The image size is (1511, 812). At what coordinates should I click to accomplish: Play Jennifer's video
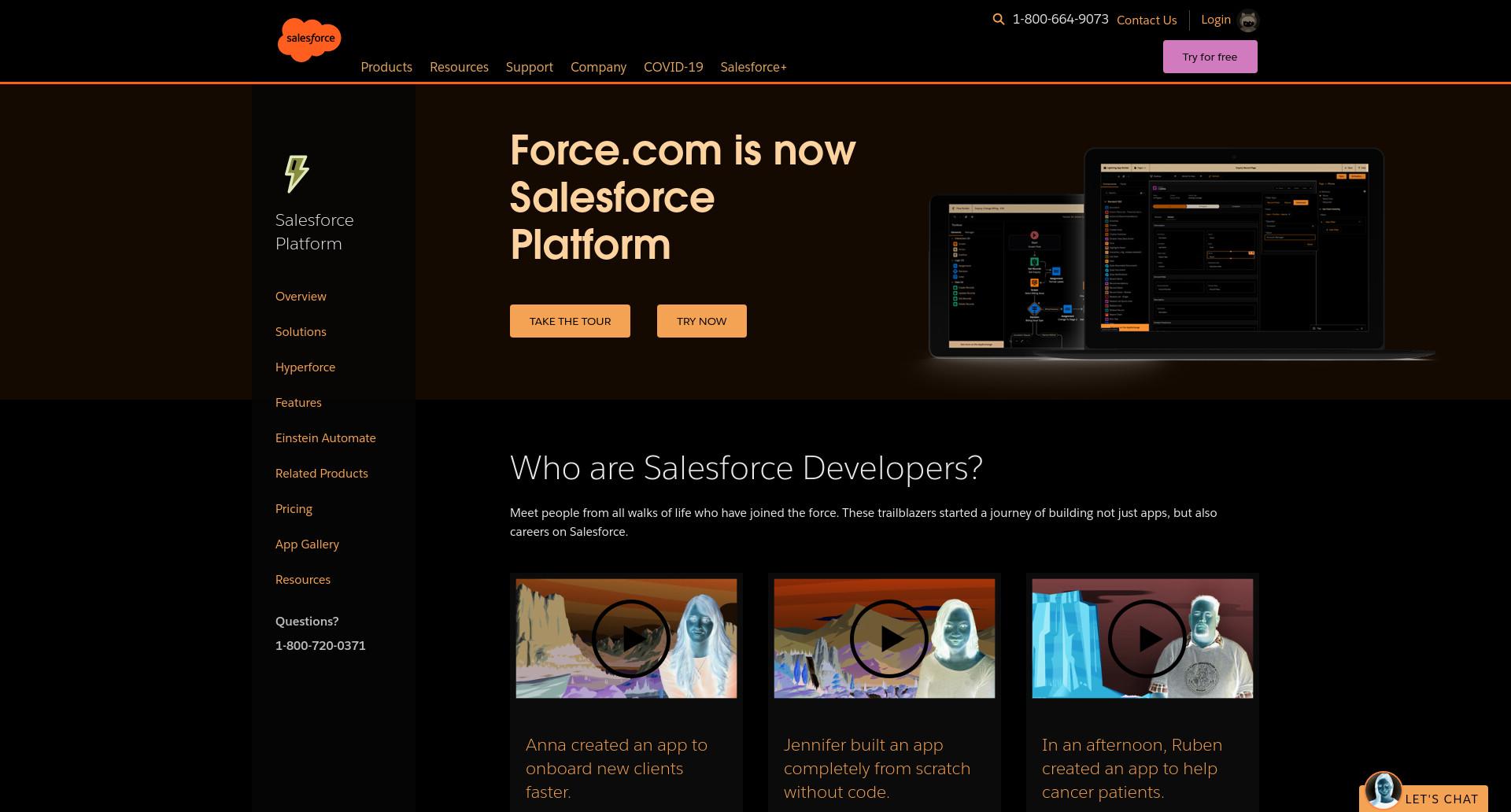click(x=889, y=639)
